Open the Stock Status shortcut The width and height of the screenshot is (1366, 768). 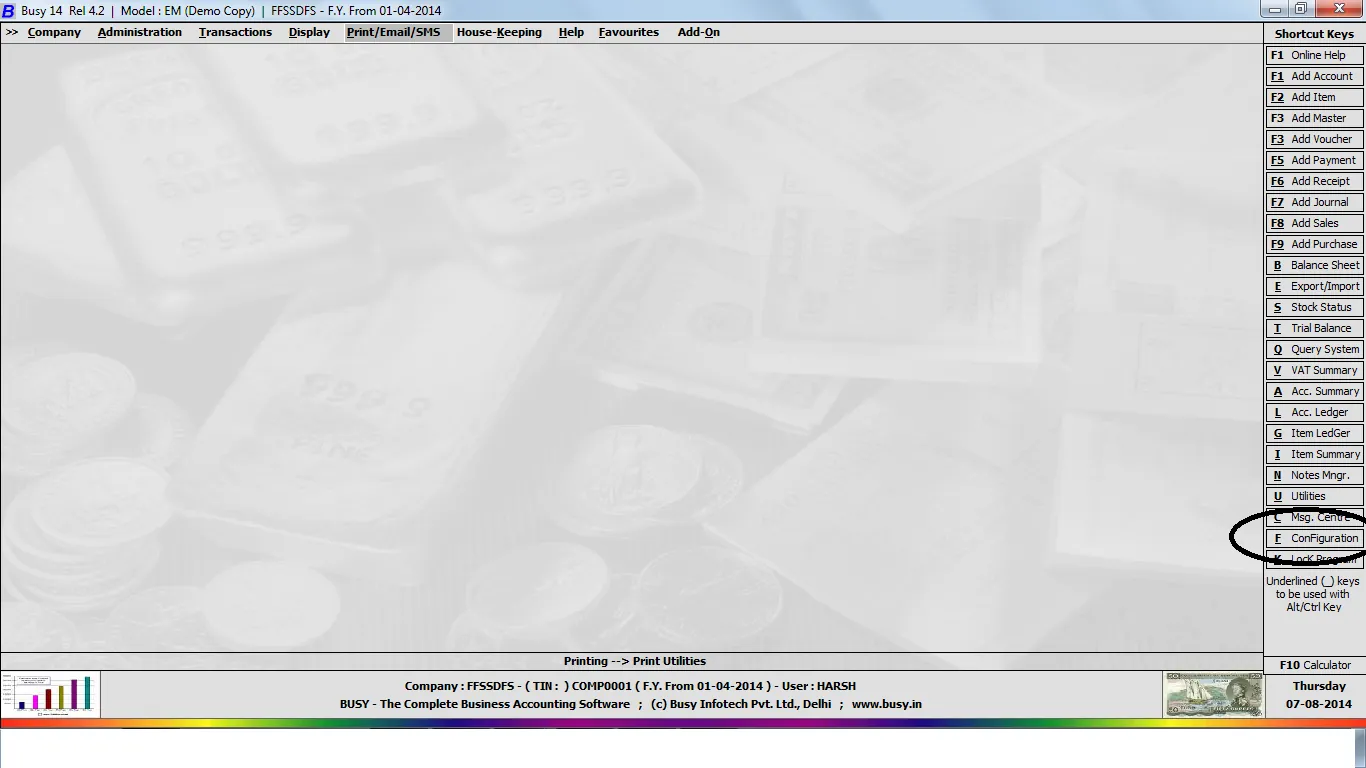pos(1314,307)
